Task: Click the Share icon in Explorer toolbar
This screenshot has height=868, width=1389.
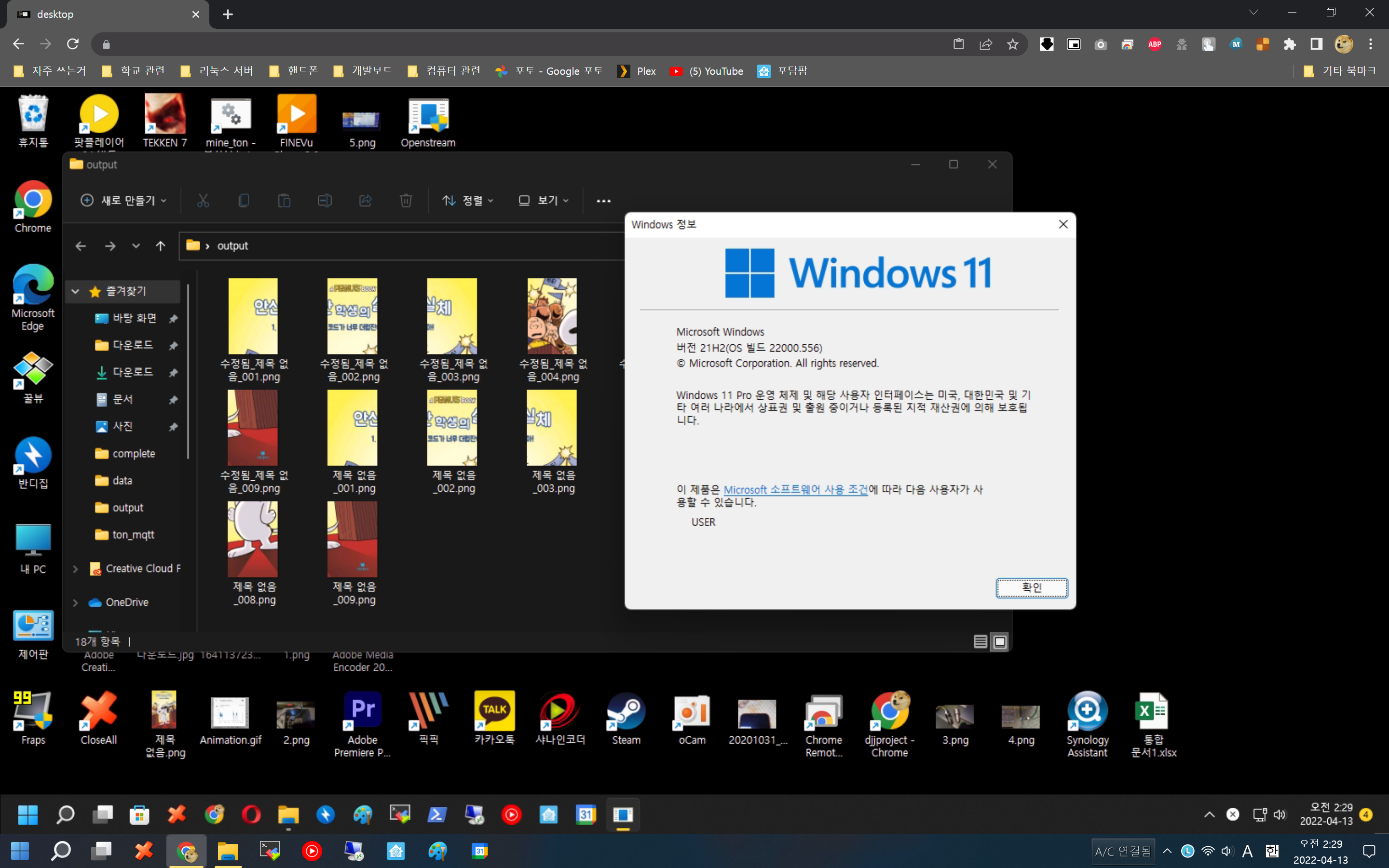Action: point(365,200)
